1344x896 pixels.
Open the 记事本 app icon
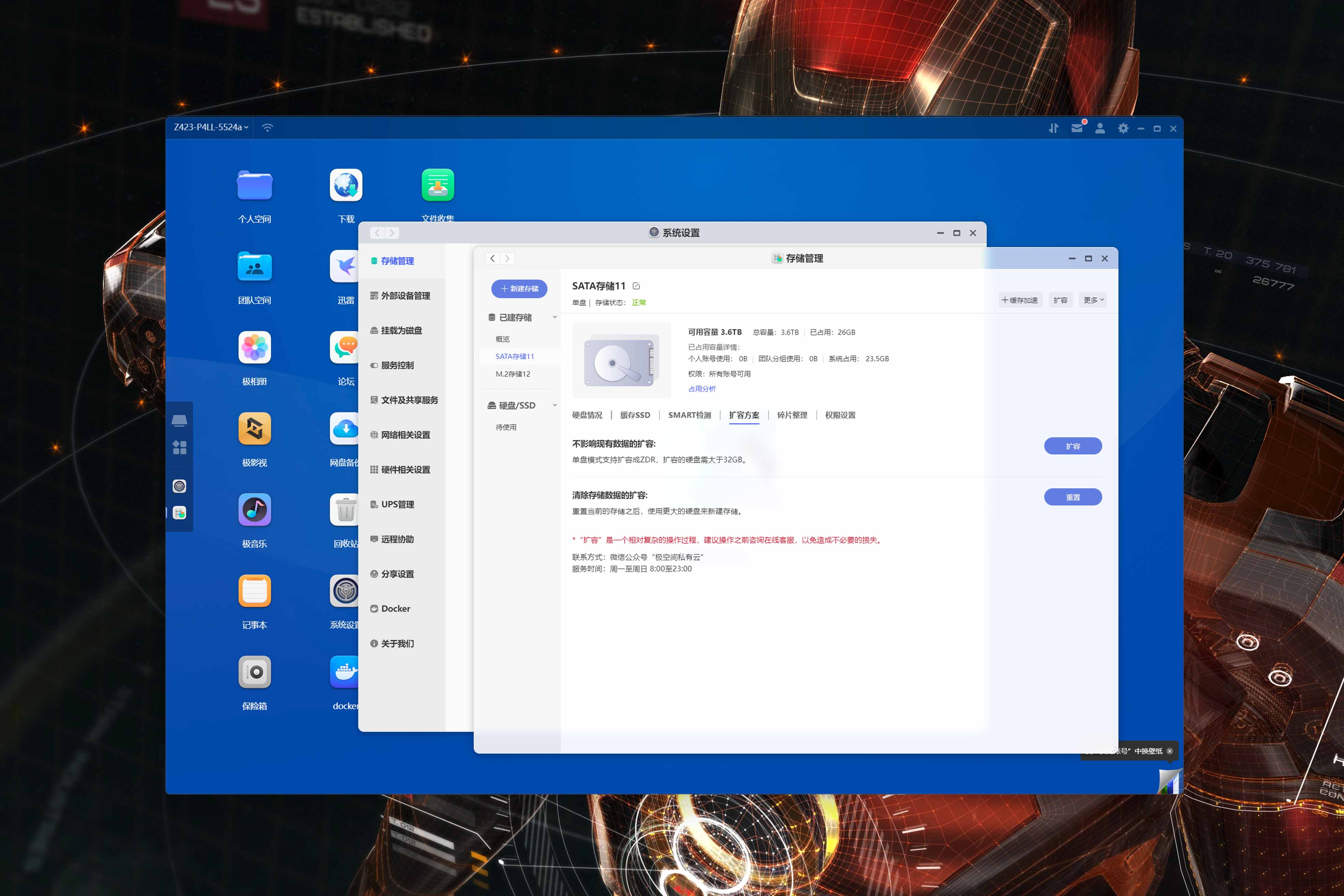pyautogui.click(x=254, y=591)
